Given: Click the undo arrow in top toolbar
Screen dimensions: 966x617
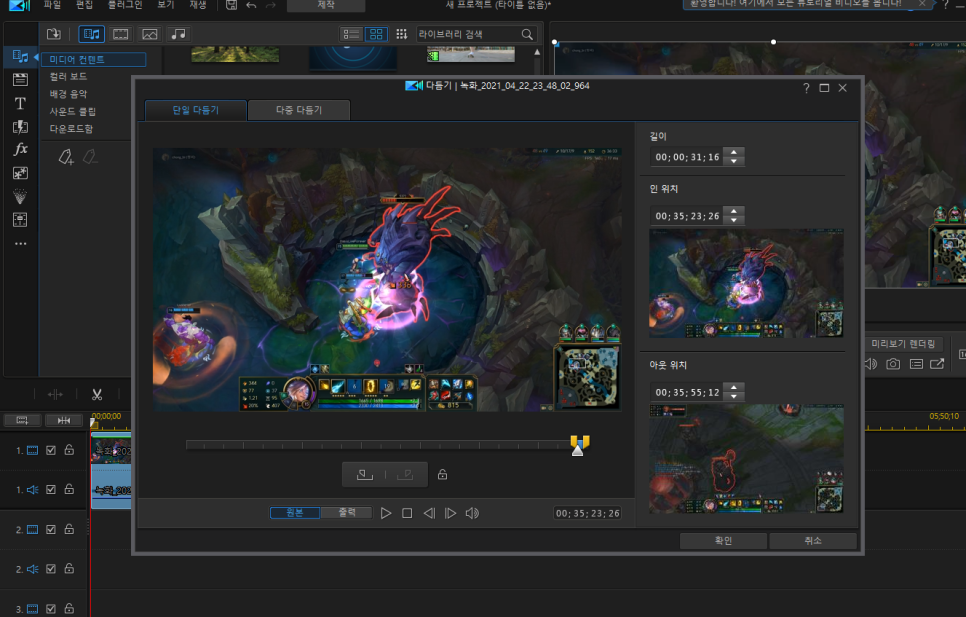Looking at the screenshot, I should click(251, 6).
